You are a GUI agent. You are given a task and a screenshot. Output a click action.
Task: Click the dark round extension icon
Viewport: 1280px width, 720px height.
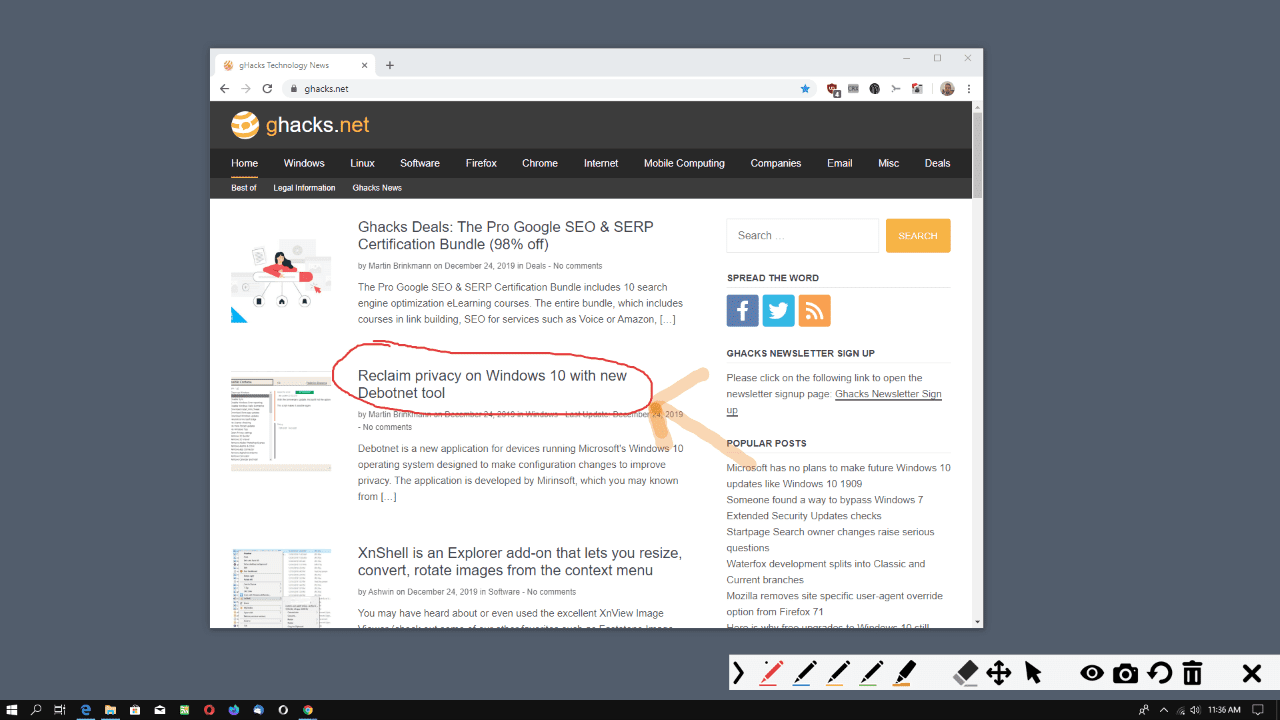pos(874,89)
